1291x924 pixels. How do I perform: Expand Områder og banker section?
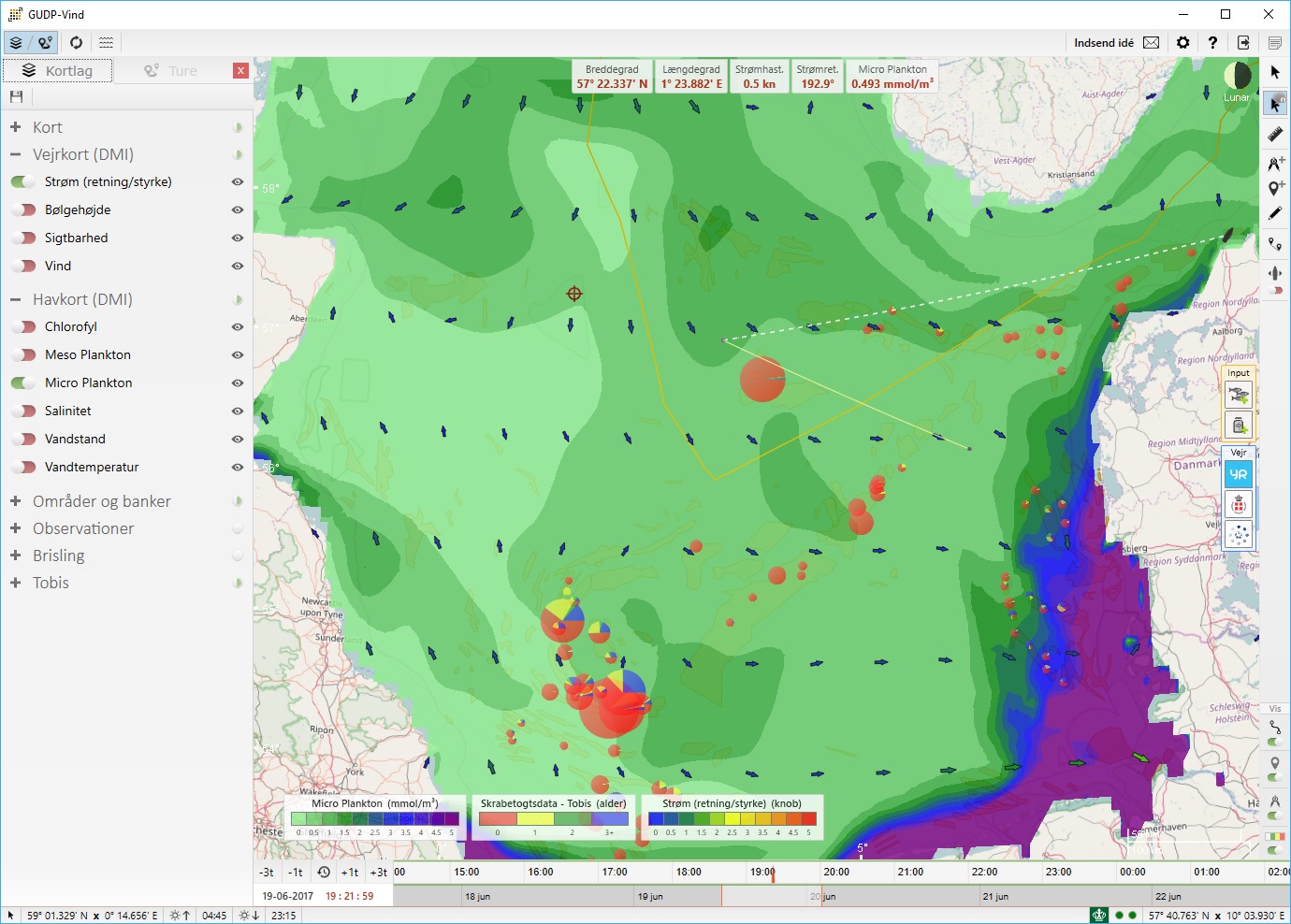point(15,501)
